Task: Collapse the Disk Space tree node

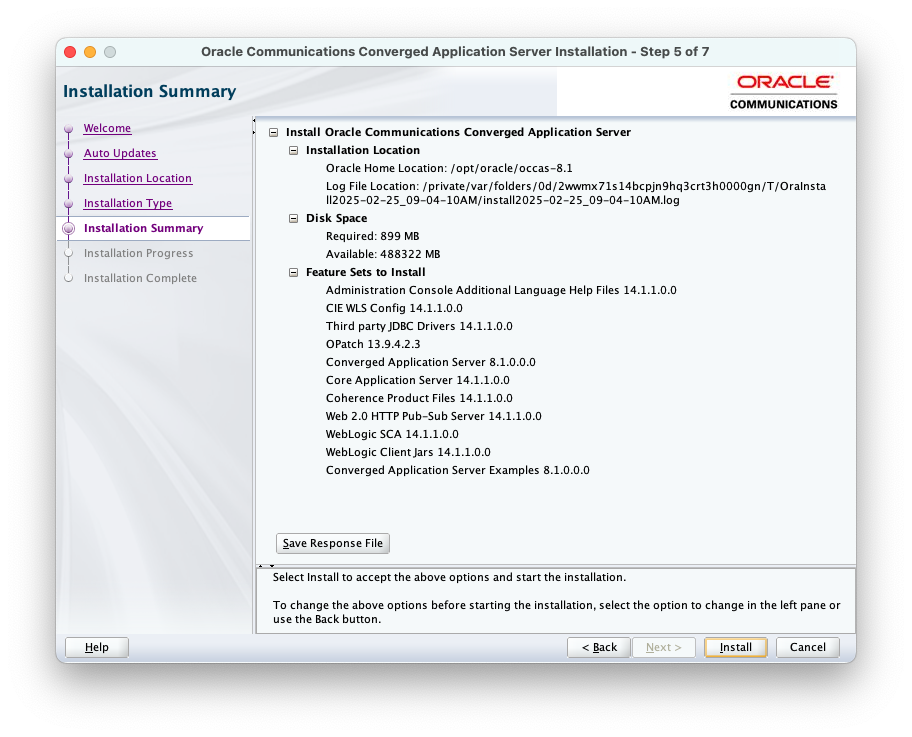Action: click(294, 219)
